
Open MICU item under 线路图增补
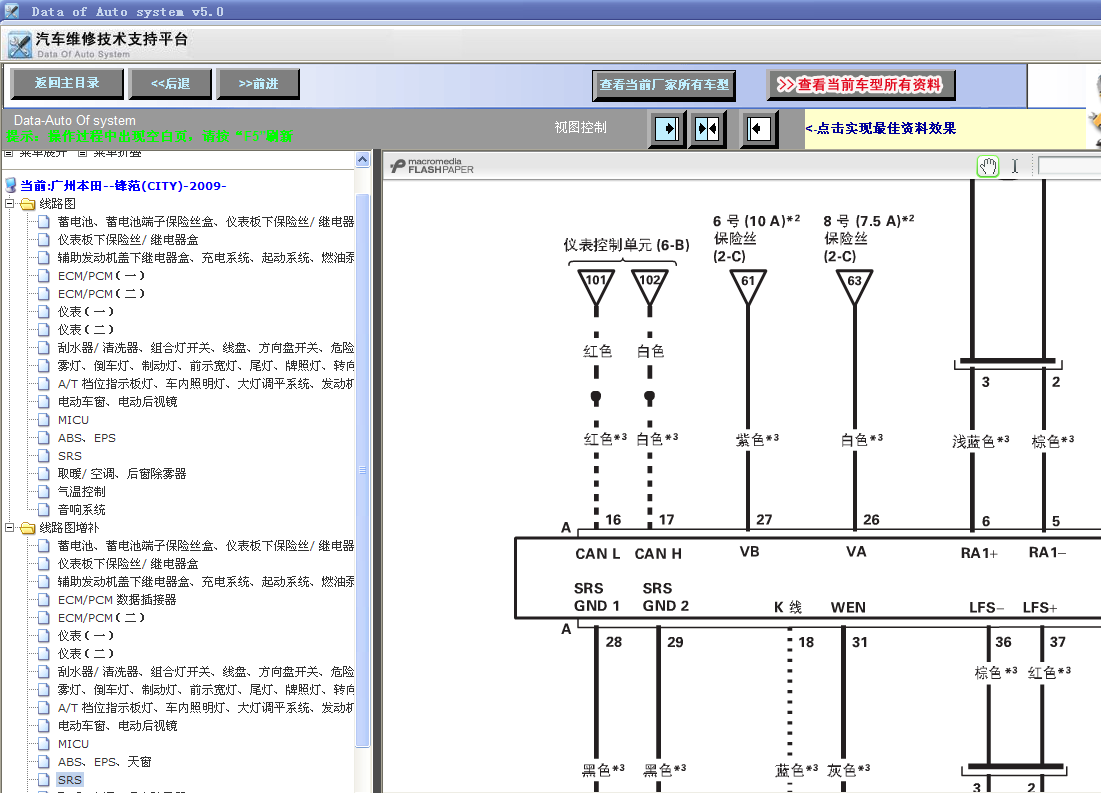(73, 745)
